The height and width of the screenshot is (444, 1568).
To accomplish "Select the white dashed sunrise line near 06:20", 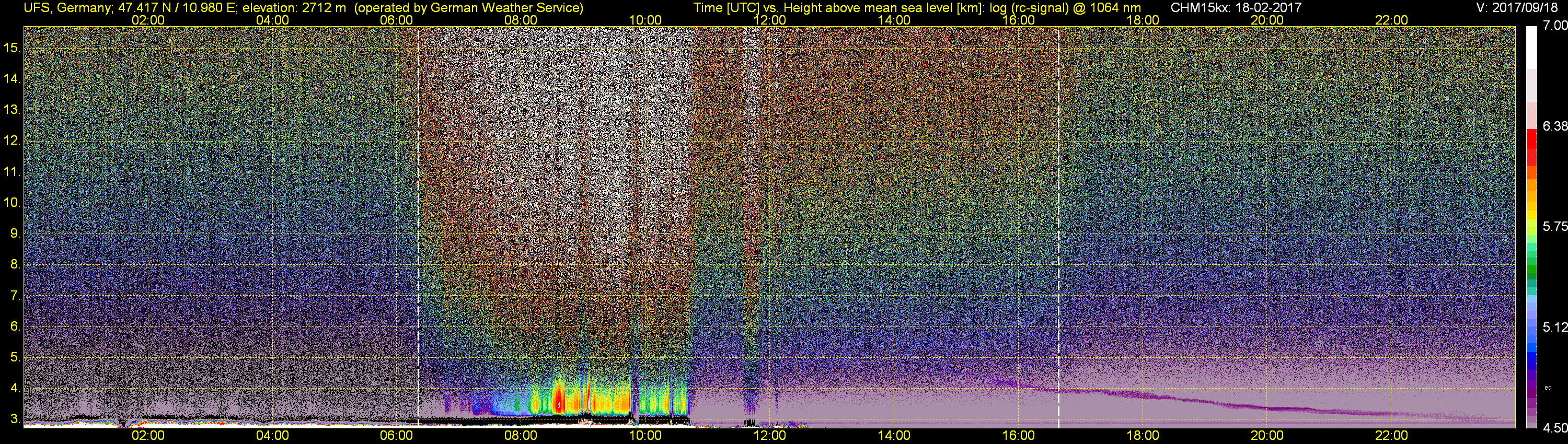I will pos(418,225).
